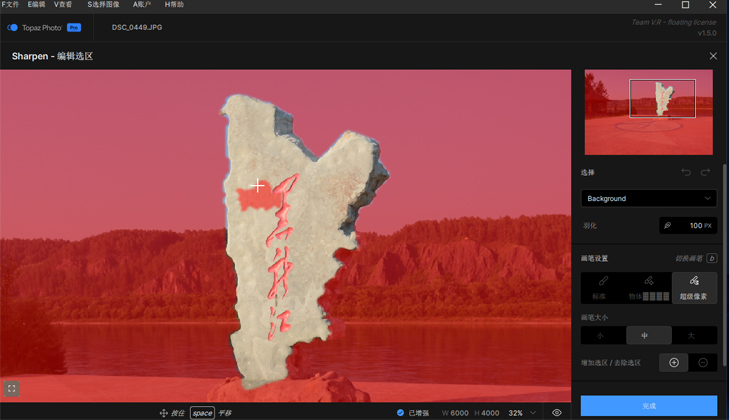Close the Sharpen edit selection panel
Image resolution: width=729 pixels, height=420 pixels.
(x=713, y=57)
